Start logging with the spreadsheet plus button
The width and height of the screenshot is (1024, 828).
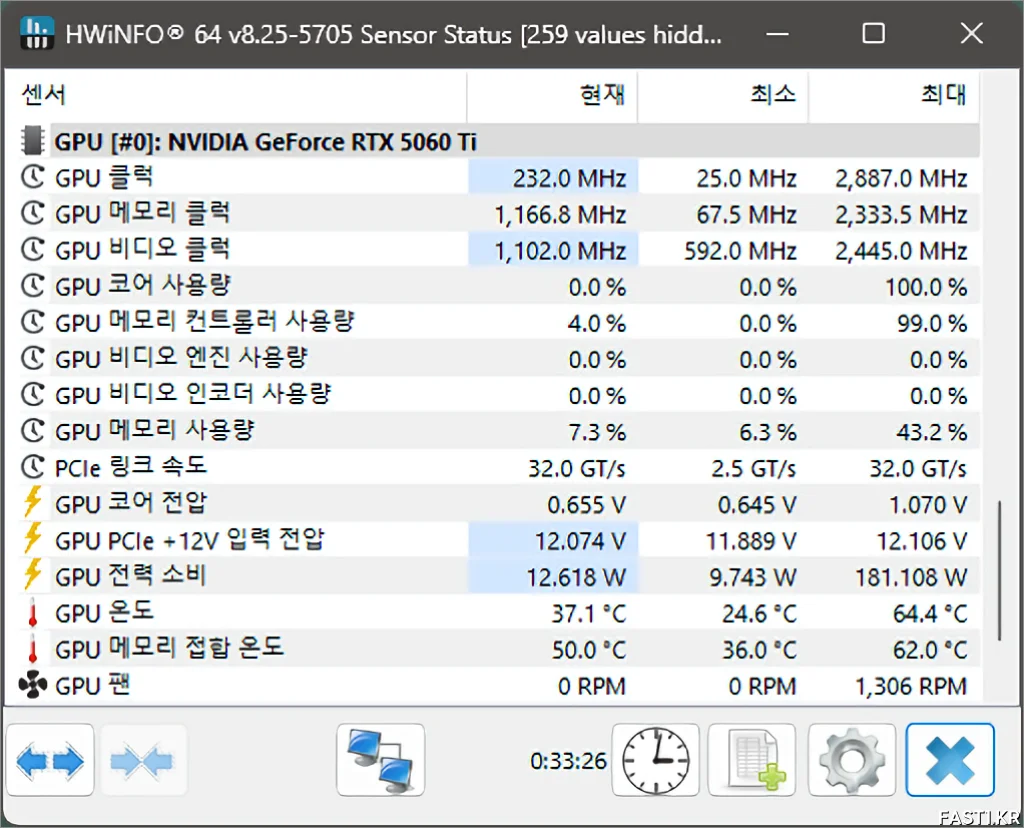pos(752,760)
